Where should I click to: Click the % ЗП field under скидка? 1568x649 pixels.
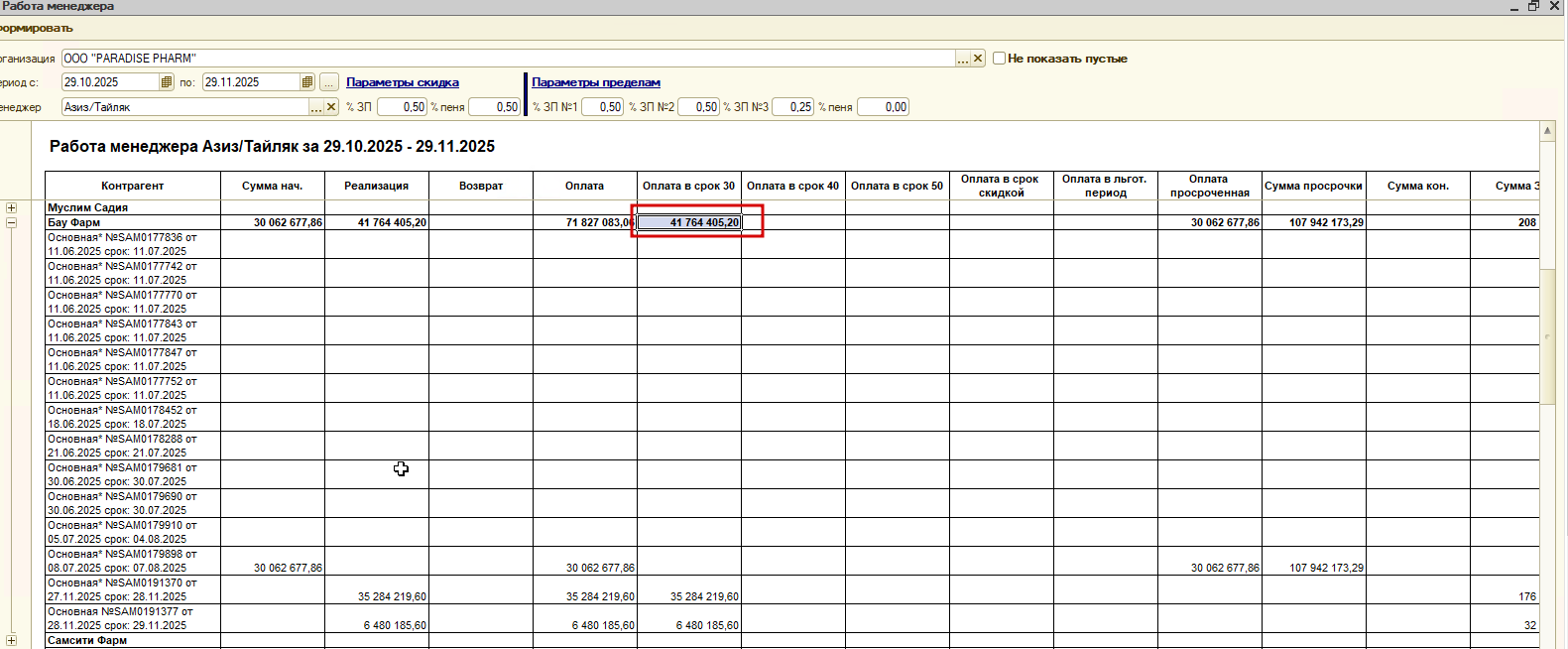402,107
